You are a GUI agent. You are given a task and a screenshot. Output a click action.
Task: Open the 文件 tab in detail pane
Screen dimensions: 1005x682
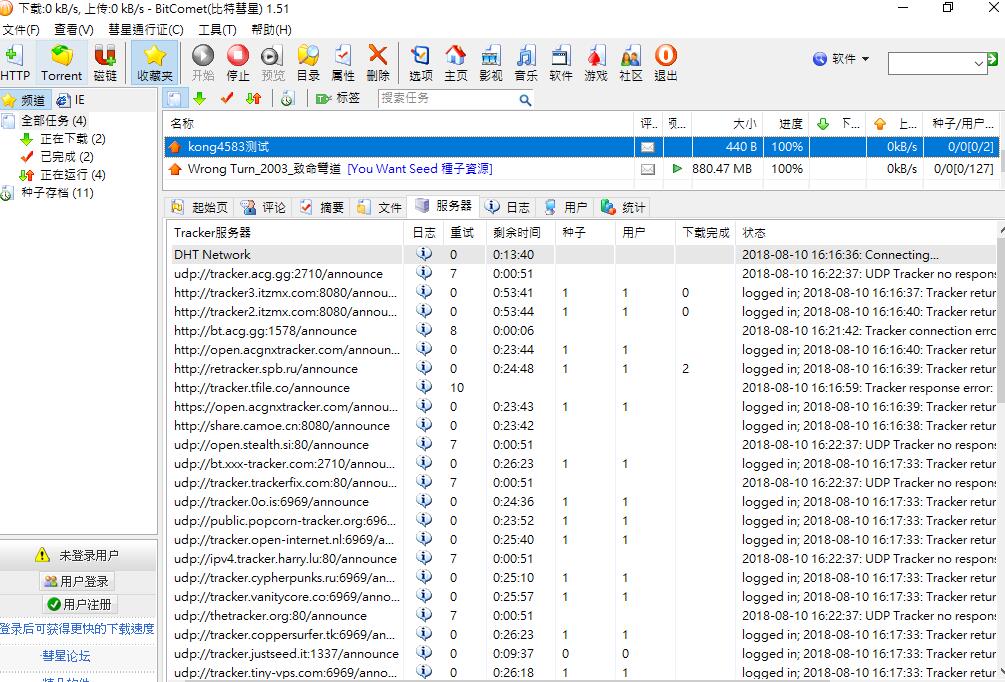coord(379,207)
